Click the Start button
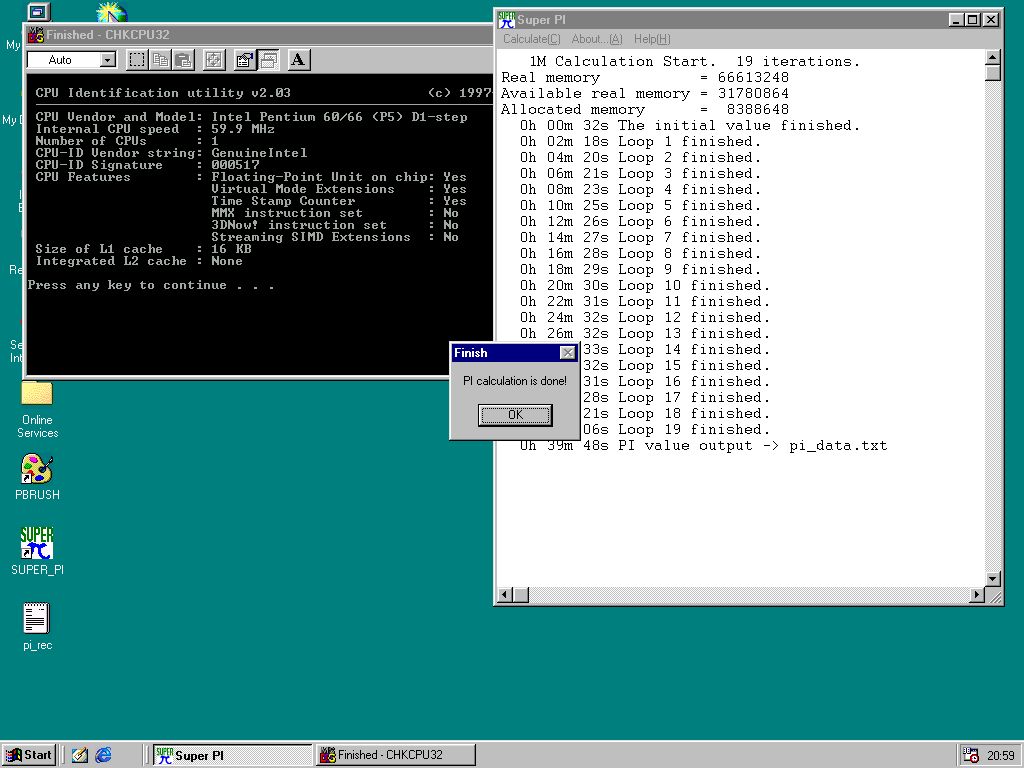Image resolution: width=1024 pixels, height=768 pixels. tap(29, 755)
